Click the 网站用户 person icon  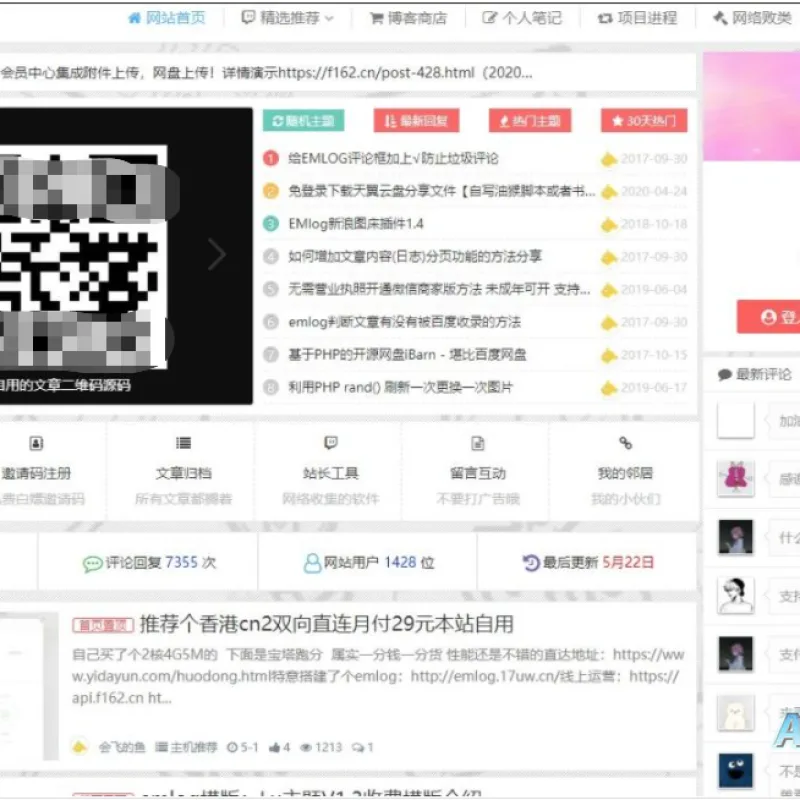pyautogui.click(x=312, y=563)
